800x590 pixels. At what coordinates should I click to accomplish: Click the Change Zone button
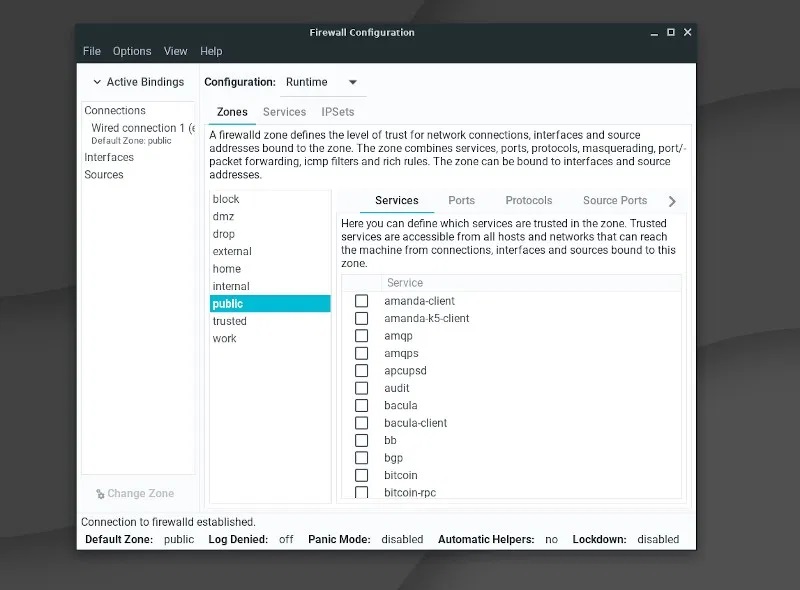pyautogui.click(x=135, y=493)
